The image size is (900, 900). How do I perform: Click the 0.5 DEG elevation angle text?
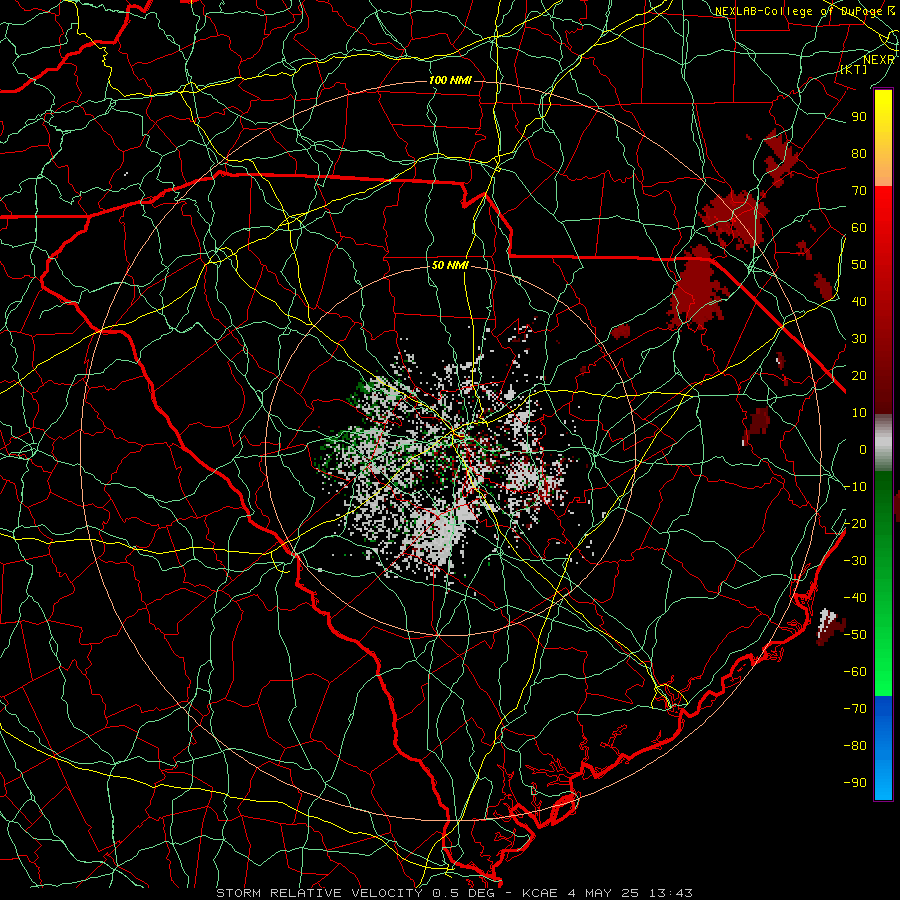tap(463, 893)
